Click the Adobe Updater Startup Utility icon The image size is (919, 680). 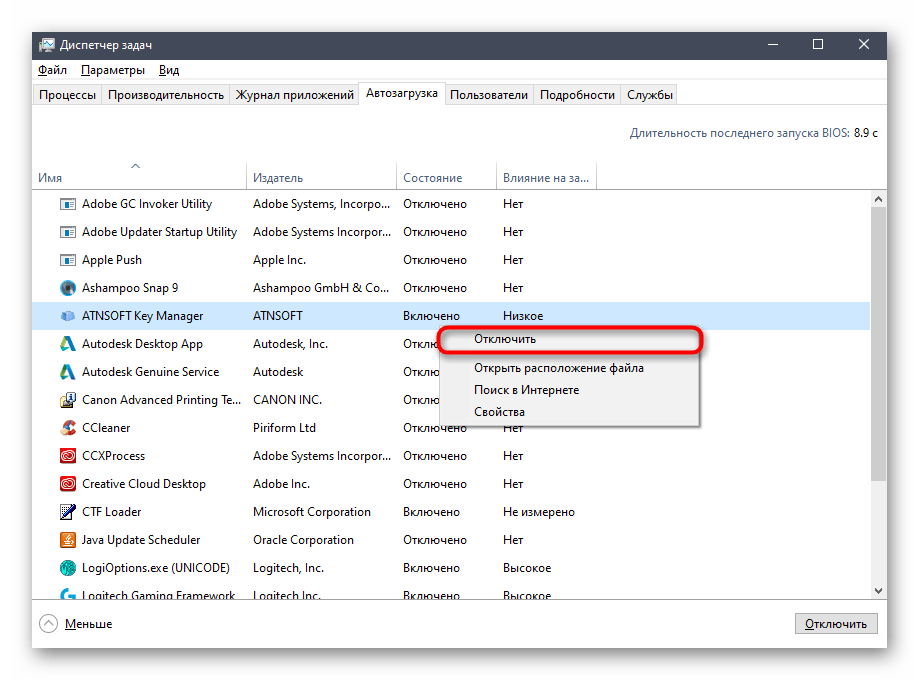point(68,232)
